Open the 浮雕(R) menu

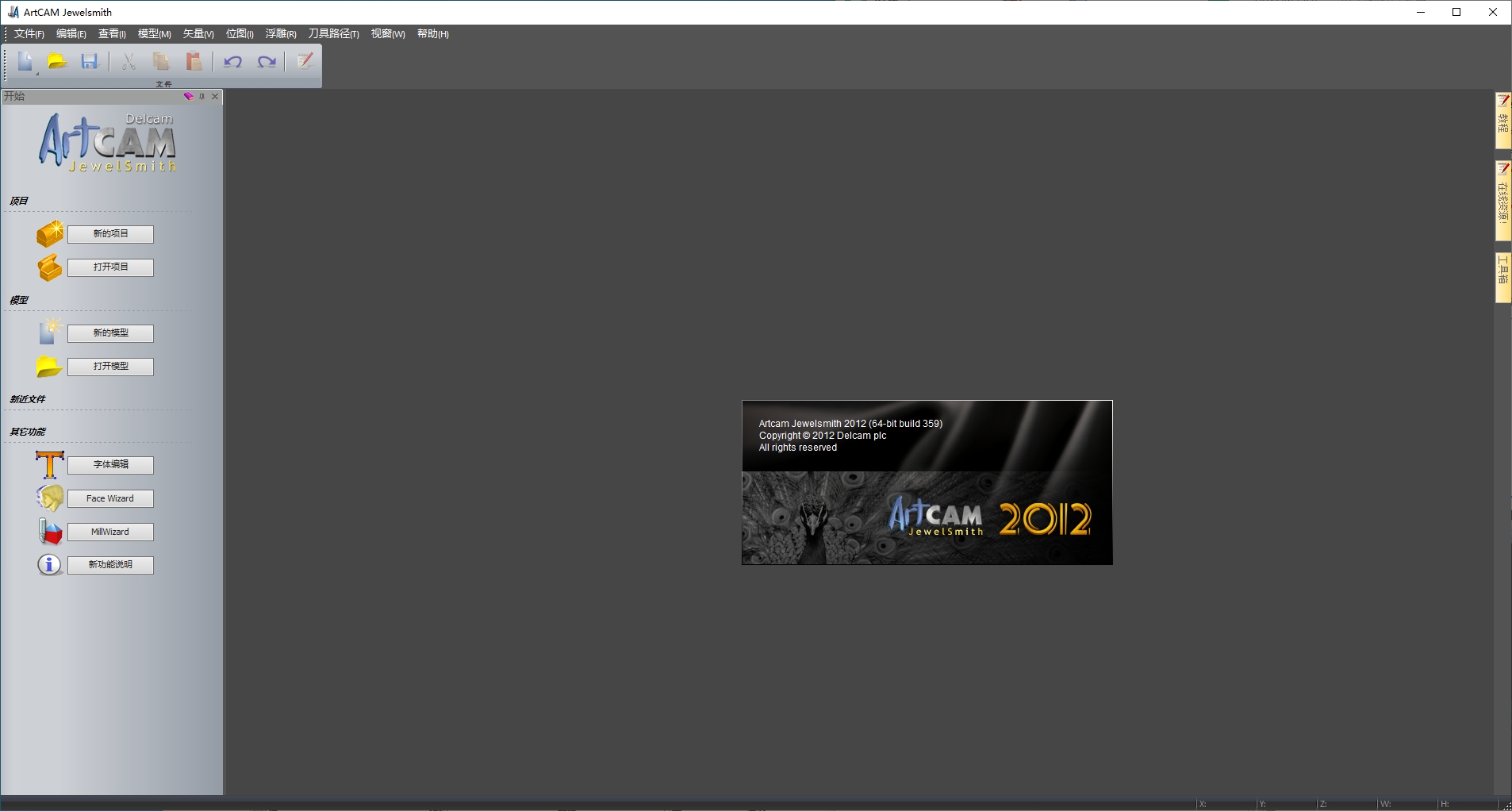[281, 34]
